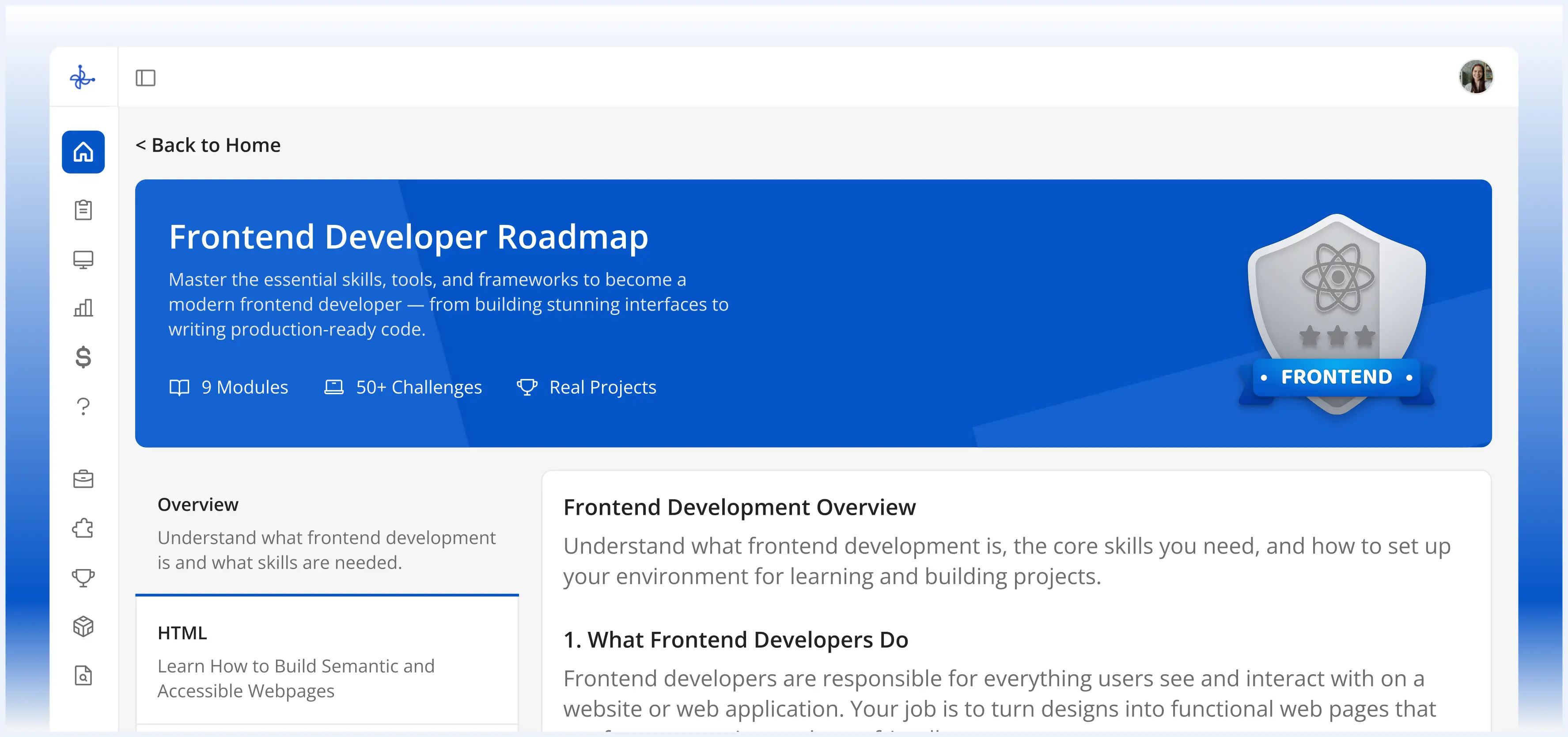Click the app logo at top left
This screenshot has height=737, width=1568.
pyautogui.click(x=82, y=77)
